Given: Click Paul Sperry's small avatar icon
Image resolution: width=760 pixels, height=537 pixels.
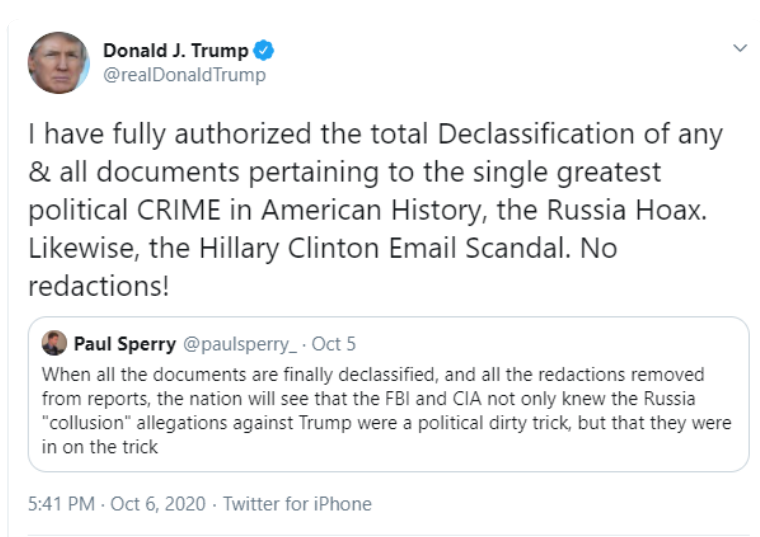Looking at the screenshot, I should click(x=54, y=344).
